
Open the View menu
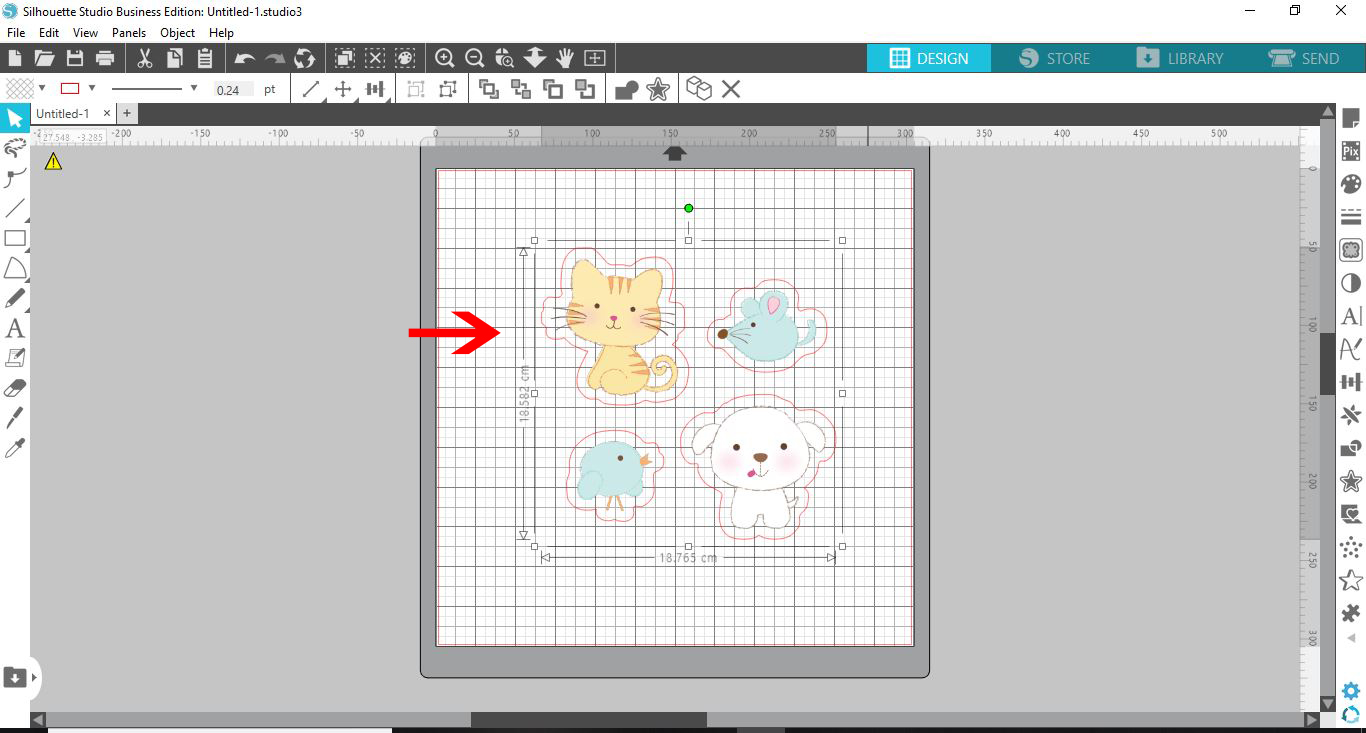pyautogui.click(x=85, y=33)
